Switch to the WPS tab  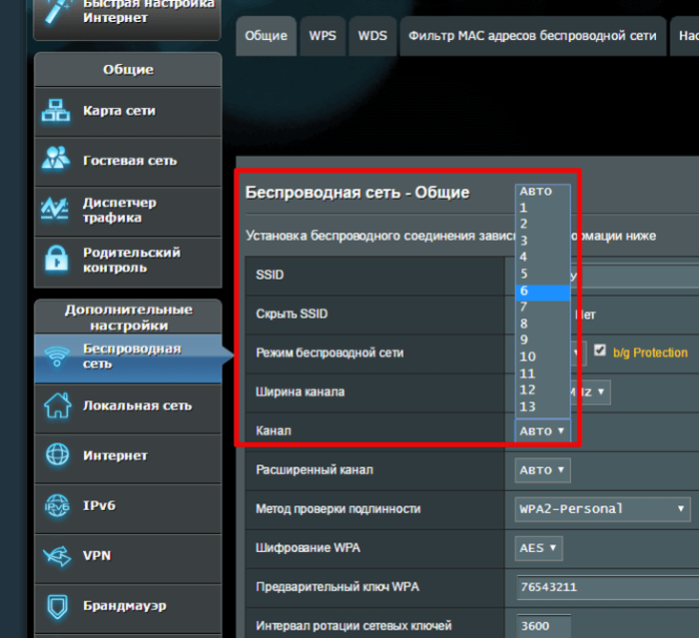coord(323,36)
